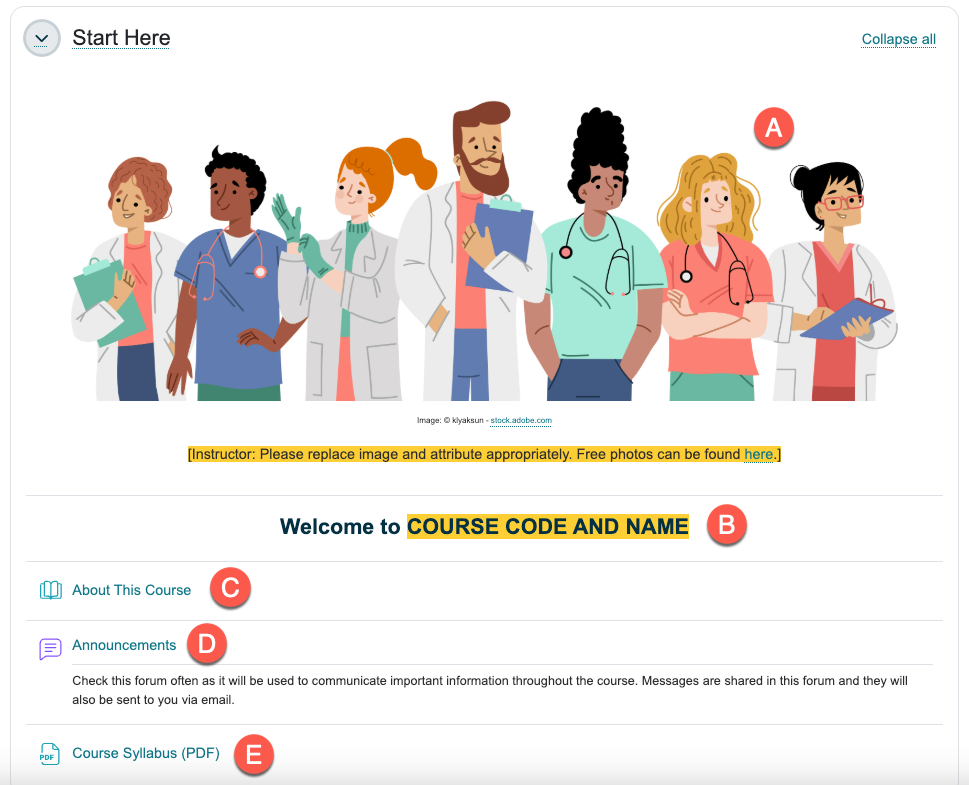The height and width of the screenshot is (785, 969).
Task: Click the Announcements forum description text
Action: point(490,690)
